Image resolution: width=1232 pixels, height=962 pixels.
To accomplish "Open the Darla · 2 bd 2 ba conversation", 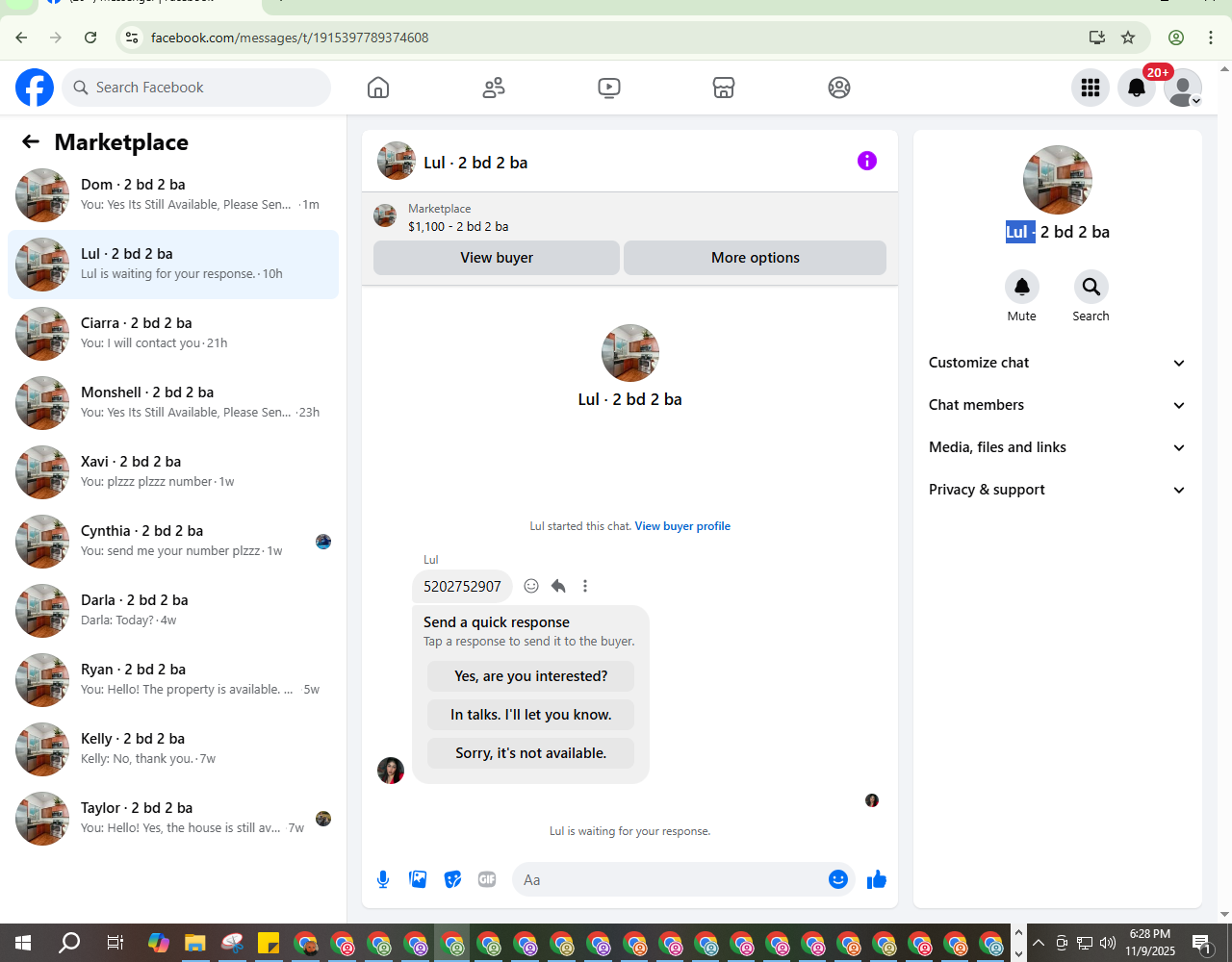I will pyautogui.click(x=173, y=611).
